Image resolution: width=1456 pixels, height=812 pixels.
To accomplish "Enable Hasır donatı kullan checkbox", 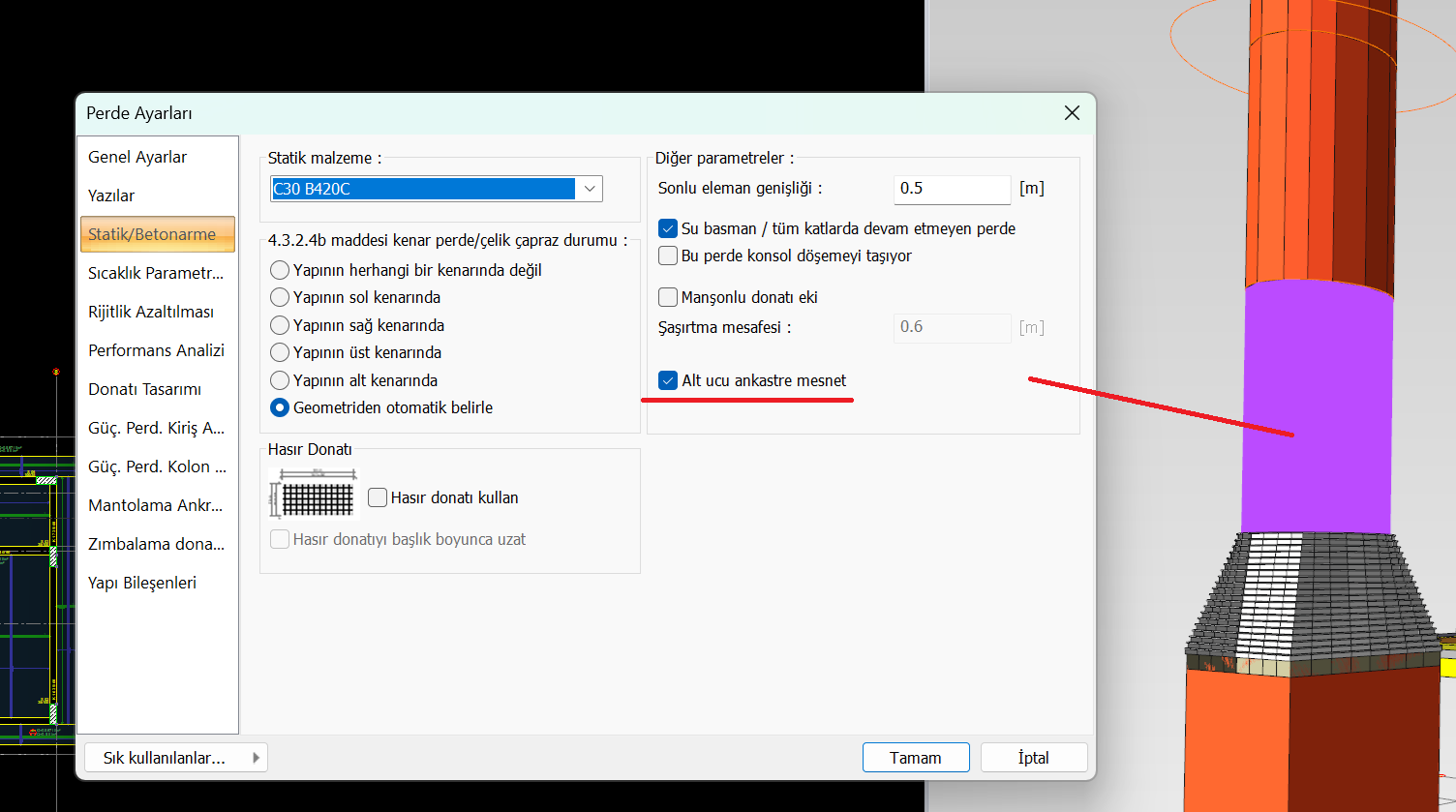I will pos(379,497).
